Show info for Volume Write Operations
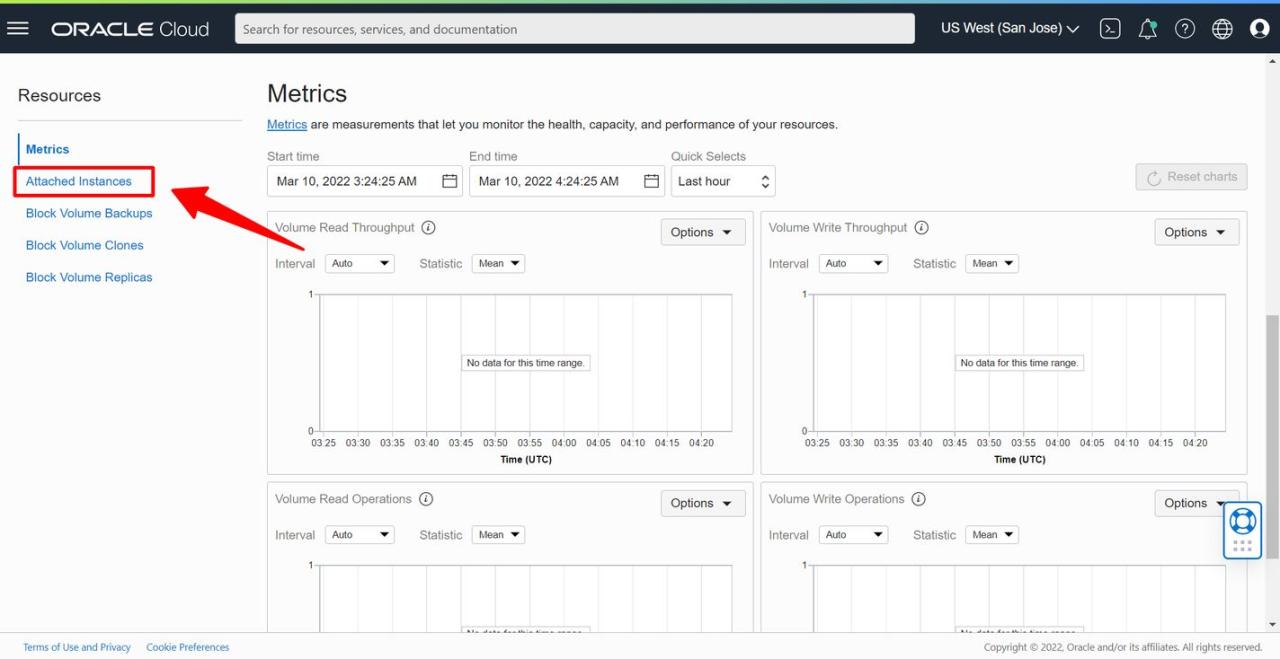 point(918,499)
